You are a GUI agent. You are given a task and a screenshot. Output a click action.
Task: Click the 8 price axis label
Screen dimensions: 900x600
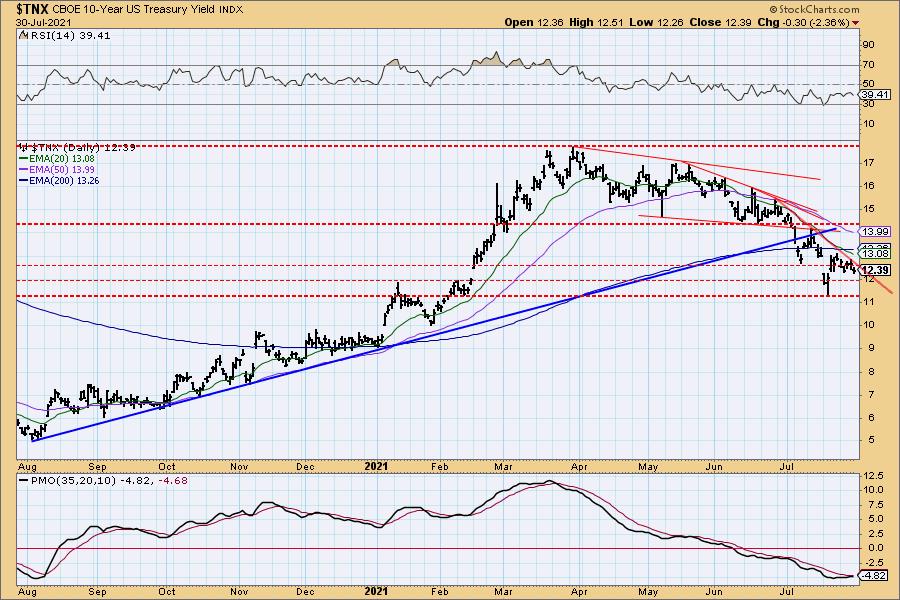click(x=871, y=371)
